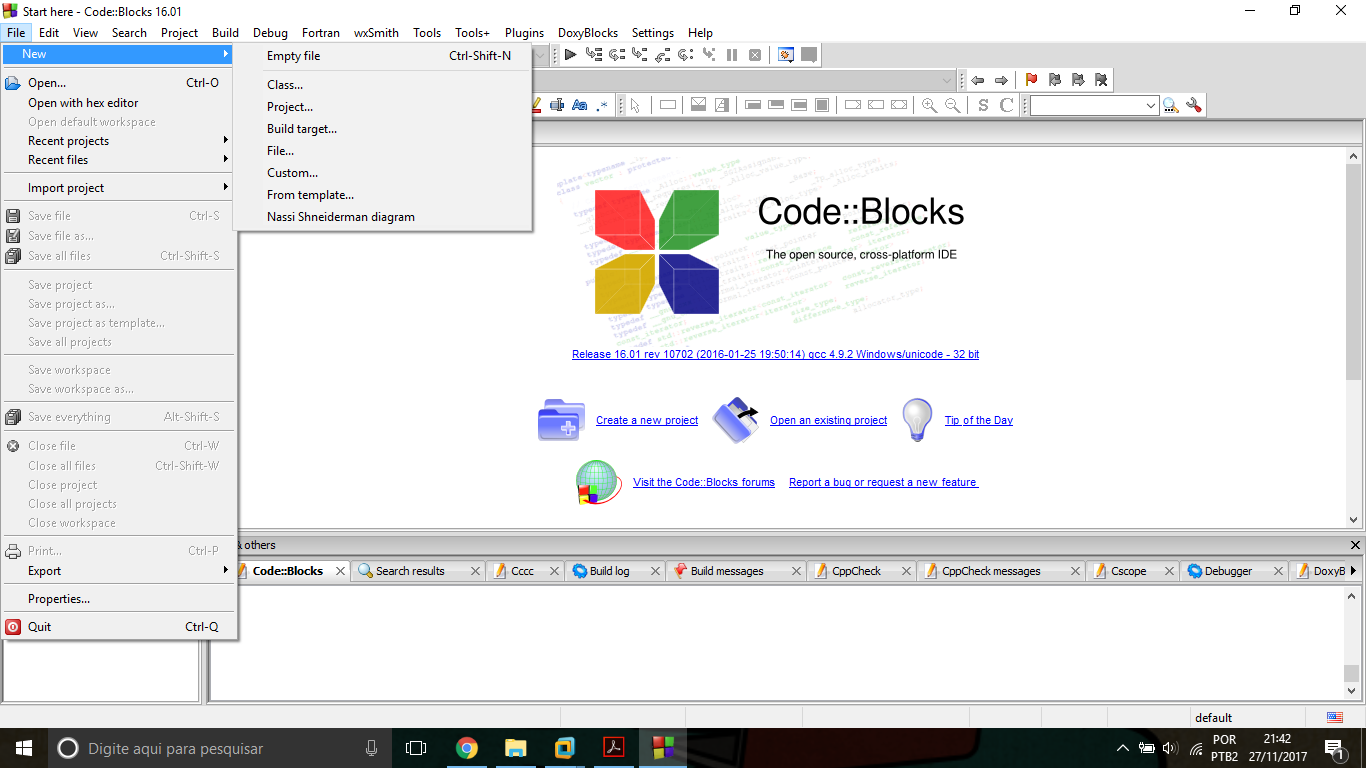Select Open with hex editor
This screenshot has height=768, width=1366.
tap(118, 103)
